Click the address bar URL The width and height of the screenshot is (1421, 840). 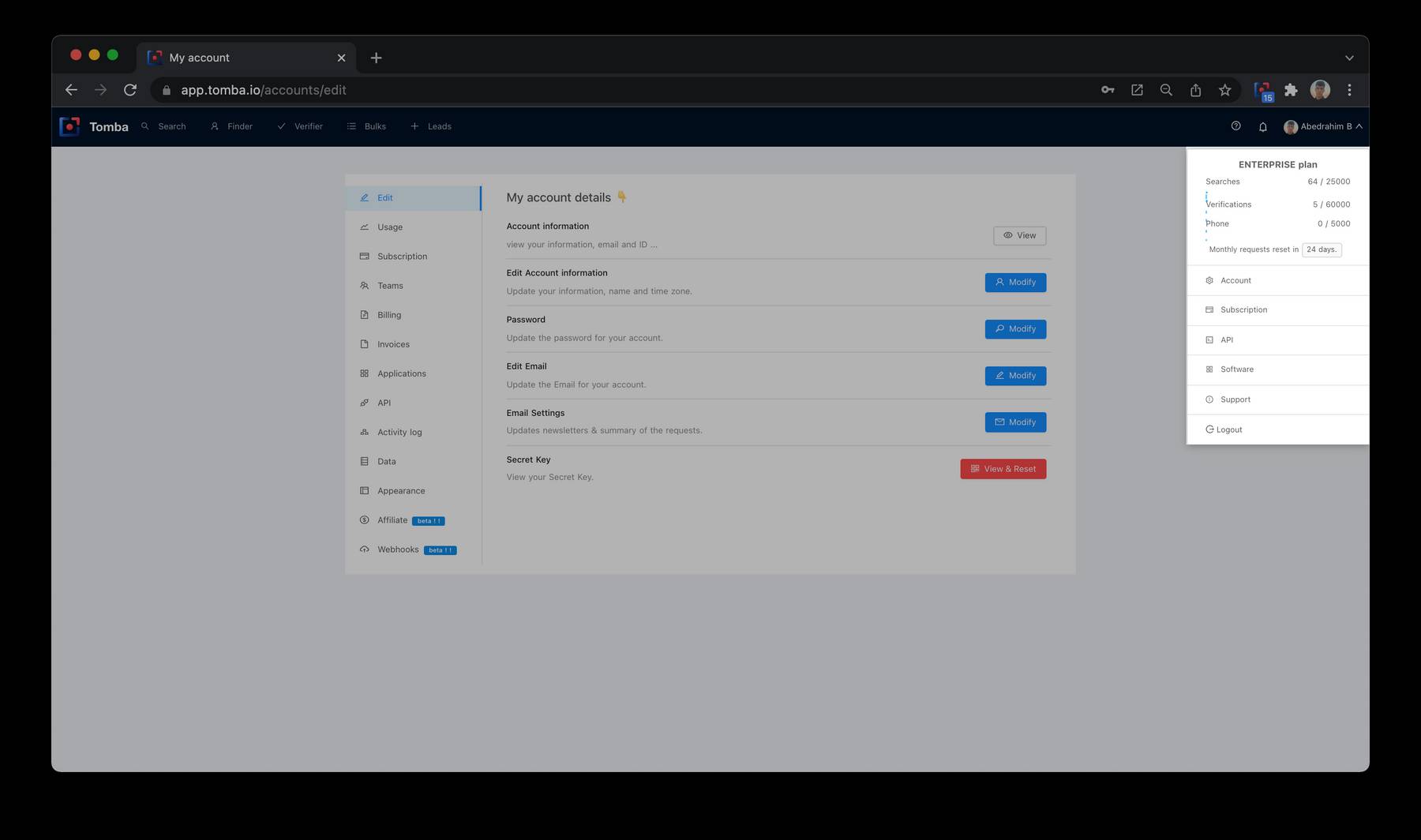pyautogui.click(x=264, y=90)
